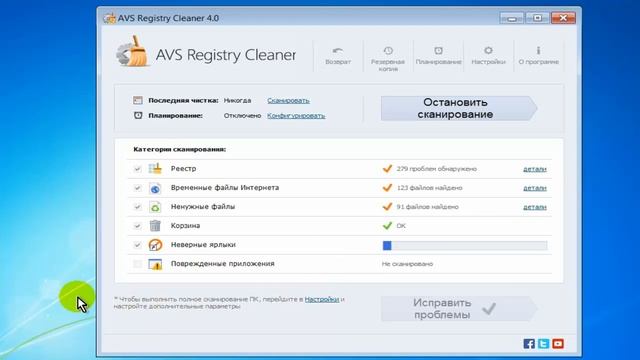Click the Временные файлы Интернета icon
Screen dimensions: 640x360
[155, 188]
